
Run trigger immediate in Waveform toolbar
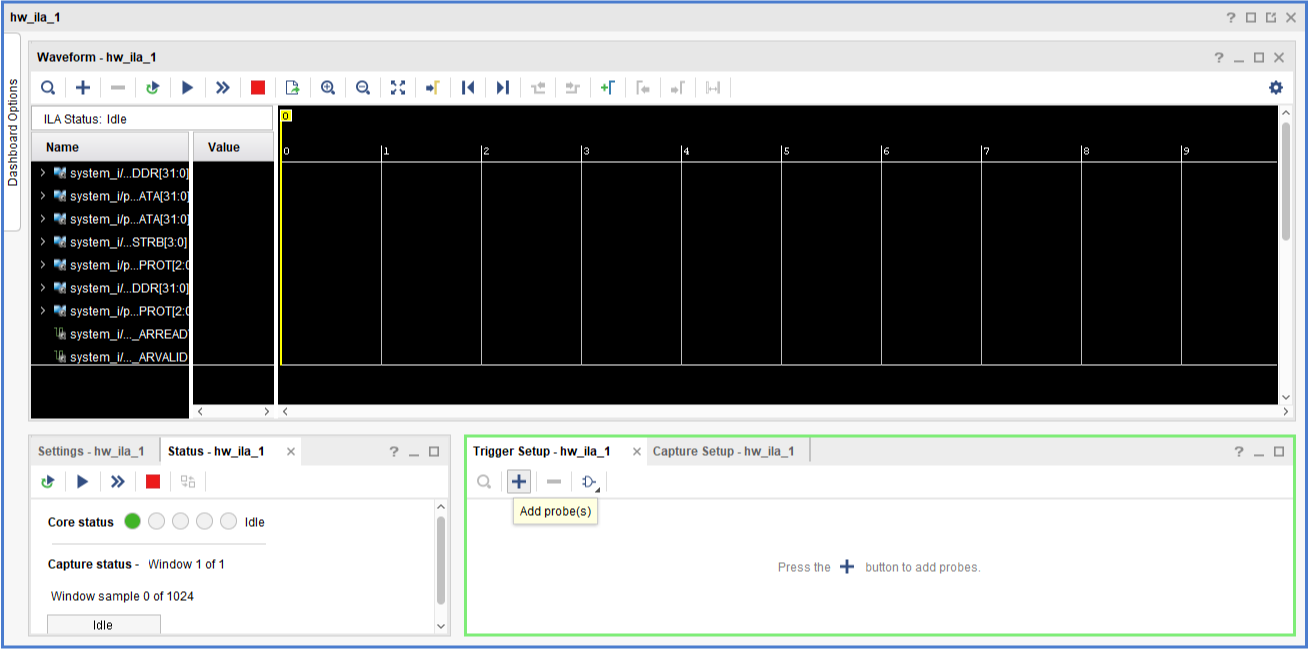[x=222, y=88]
